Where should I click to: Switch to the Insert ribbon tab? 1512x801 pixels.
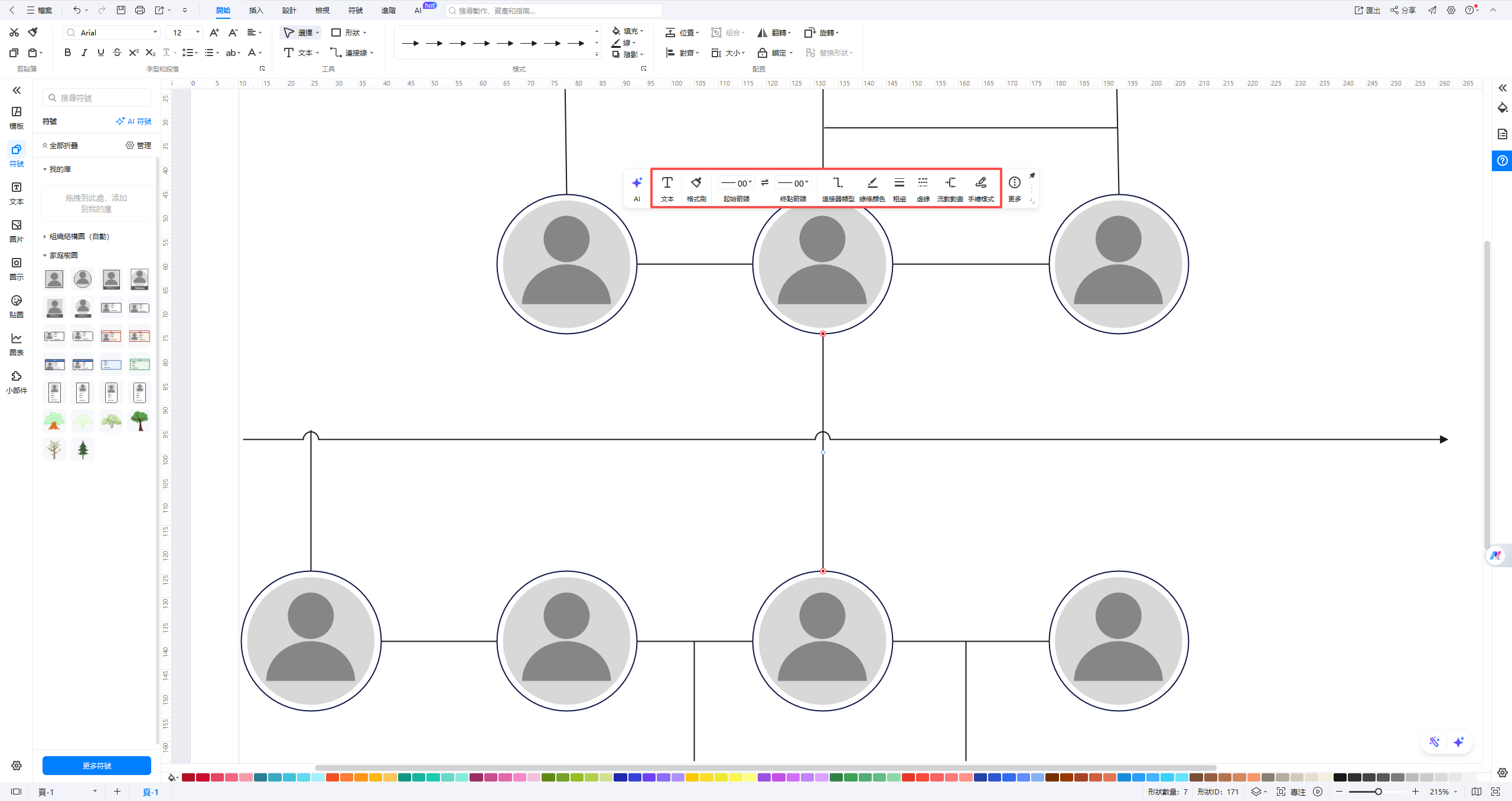pyautogui.click(x=256, y=11)
